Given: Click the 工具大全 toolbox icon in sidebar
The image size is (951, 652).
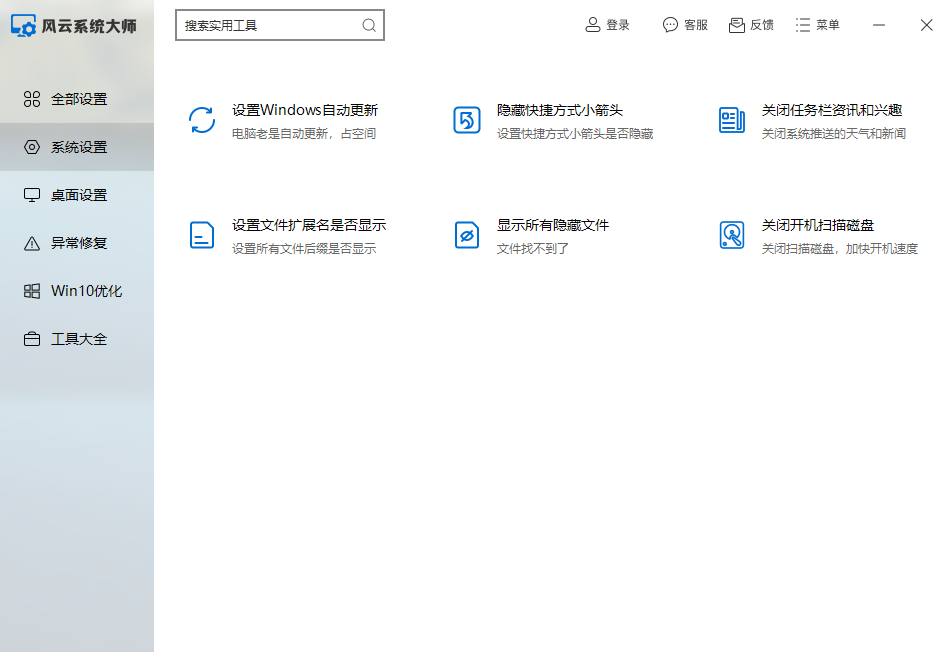Looking at the screenshot, I should tap(29, 339).
